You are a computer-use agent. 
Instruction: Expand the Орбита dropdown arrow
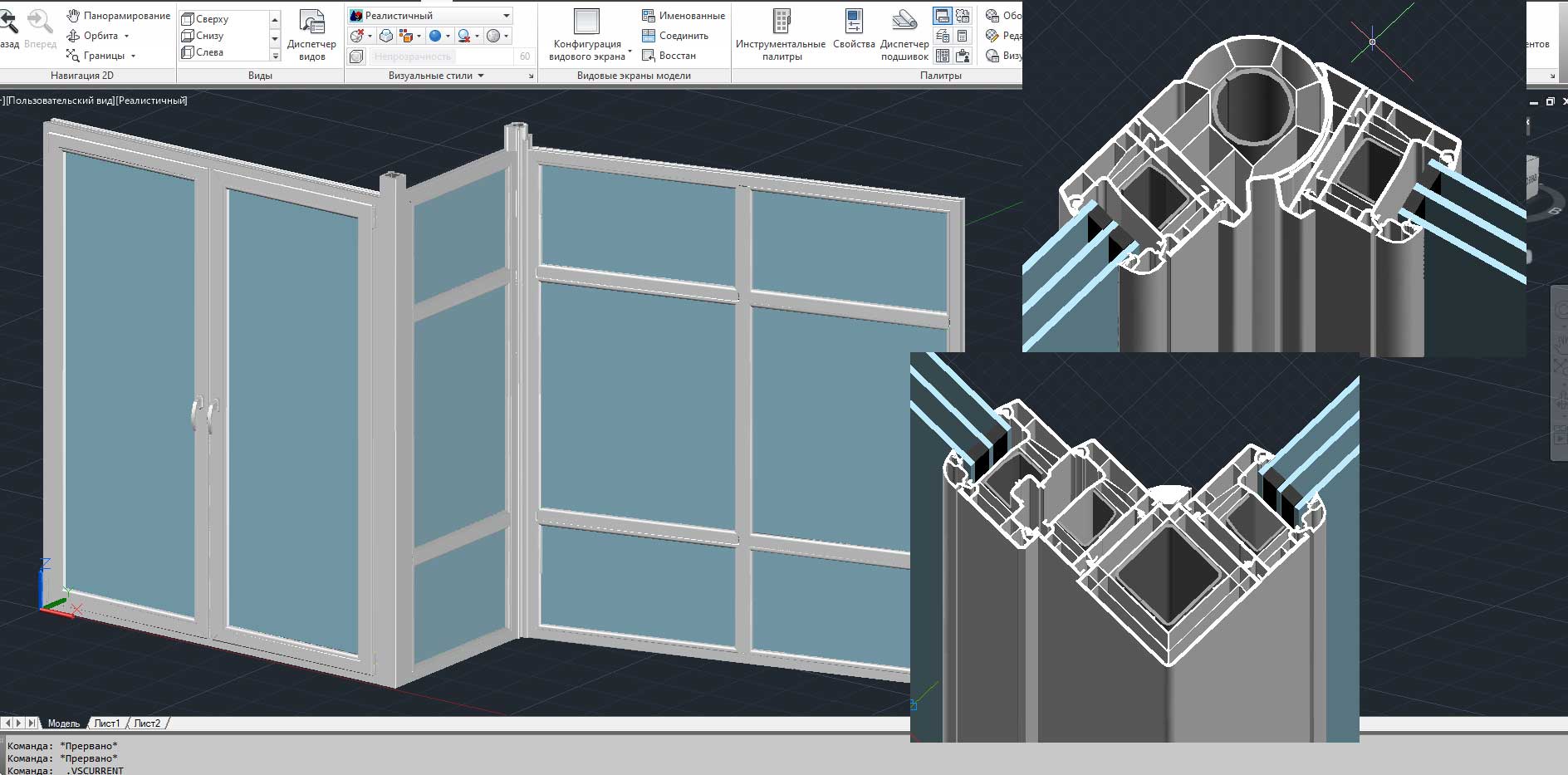(x=126, y=36)
